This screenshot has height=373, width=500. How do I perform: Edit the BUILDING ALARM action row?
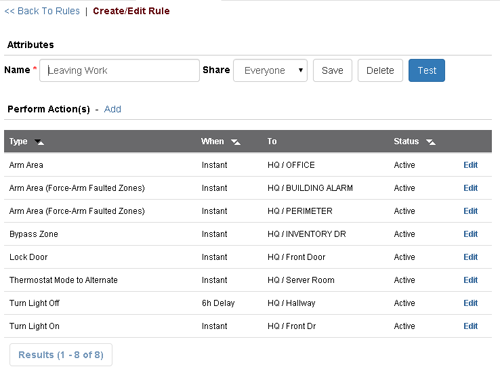coord(470,188)
